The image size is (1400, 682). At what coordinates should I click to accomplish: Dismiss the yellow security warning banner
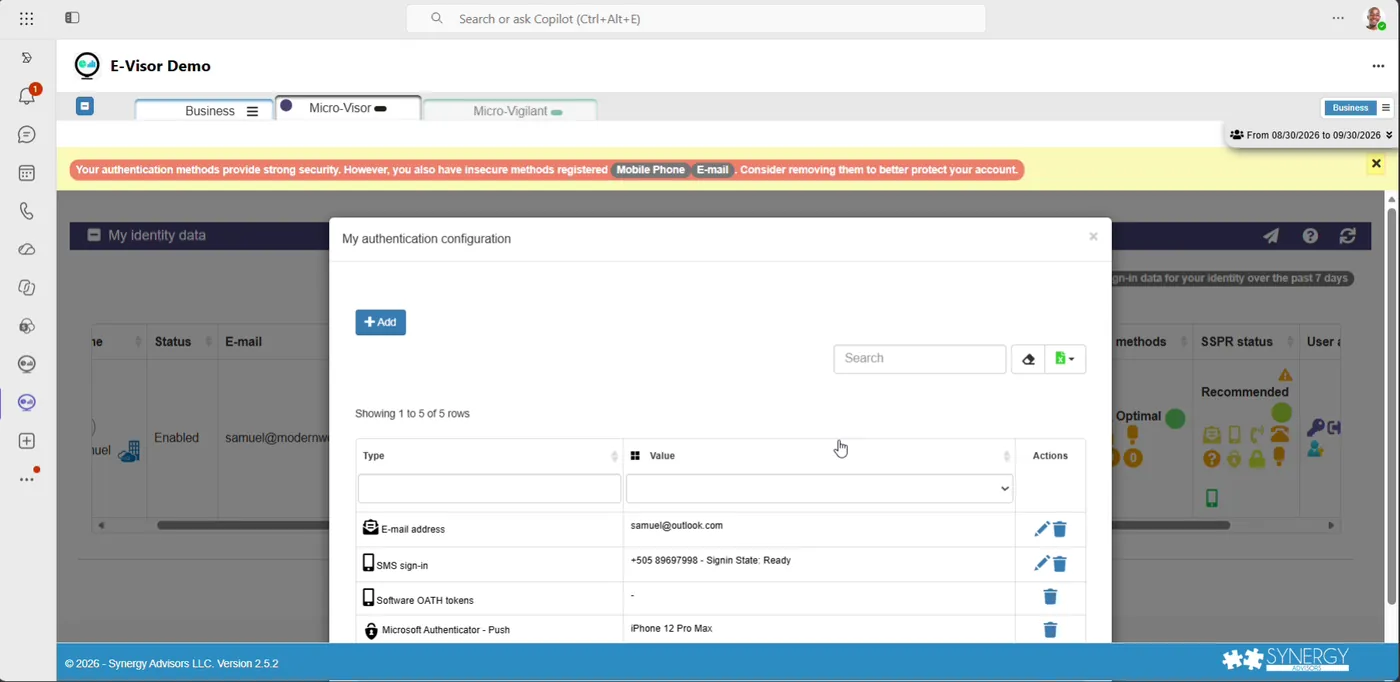pos(1376,164)
